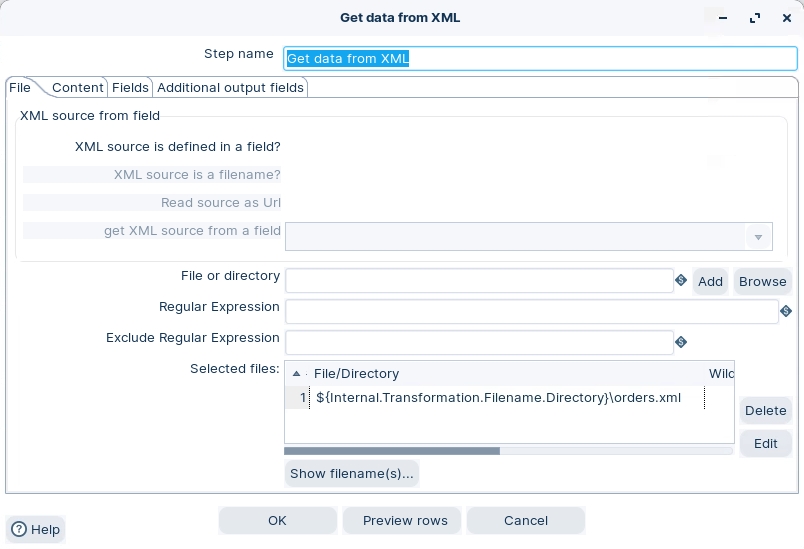Open the Fields tab

[130, 88]
